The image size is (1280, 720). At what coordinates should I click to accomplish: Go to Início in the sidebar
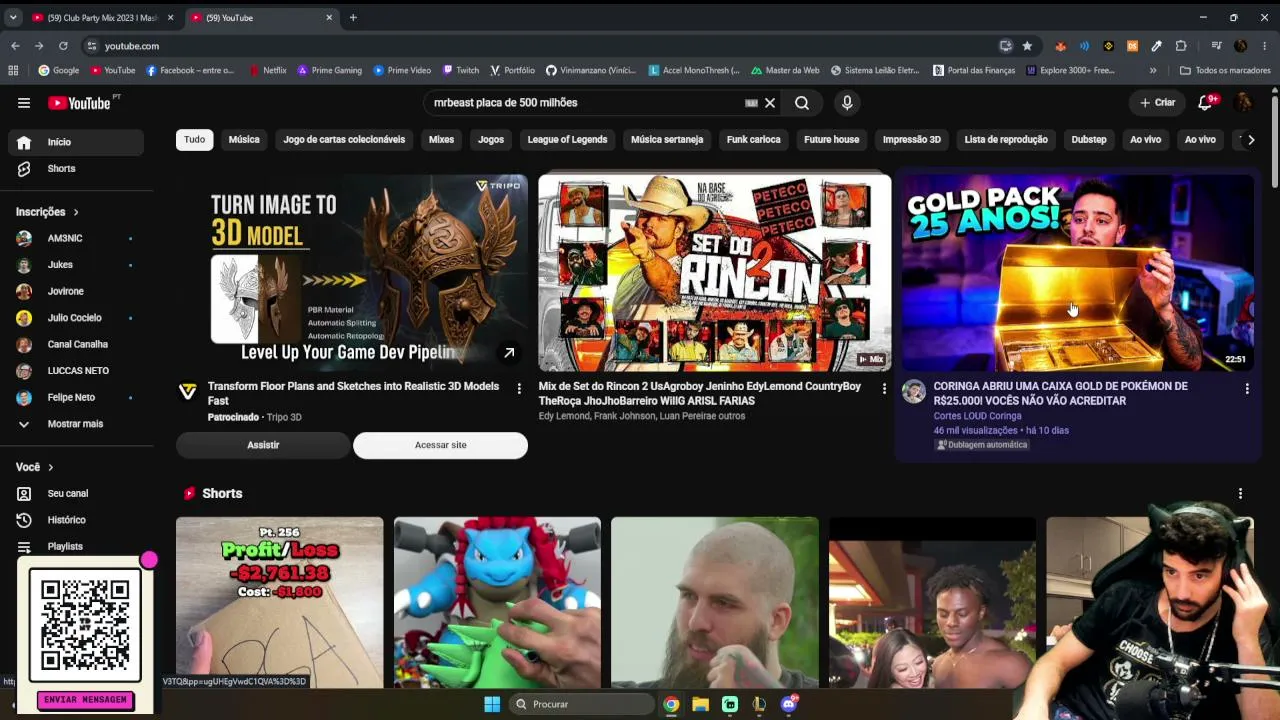pyautogui.click(x=76, y=142)
